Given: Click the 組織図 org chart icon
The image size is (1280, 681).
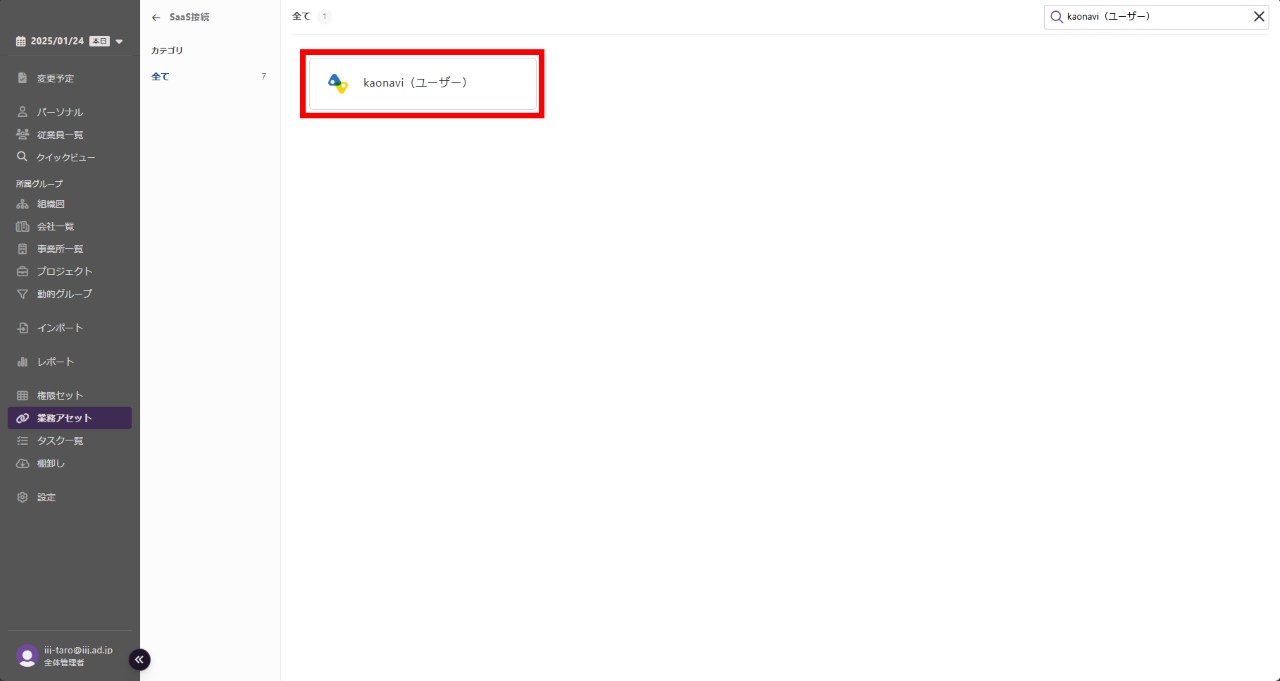Looking at the screenshot, I should point(23,204).
